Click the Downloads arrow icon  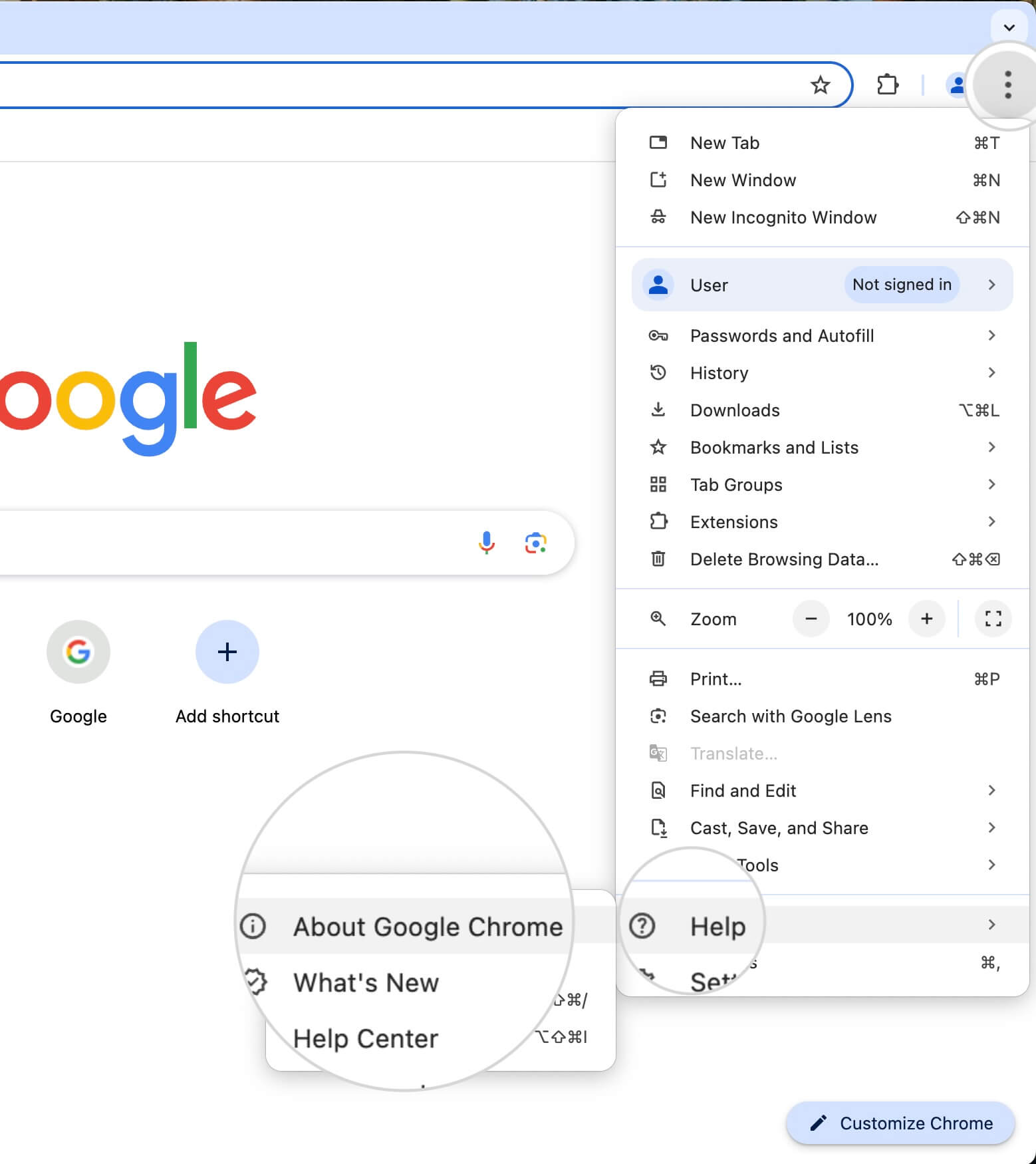click(x=658, y=409)
